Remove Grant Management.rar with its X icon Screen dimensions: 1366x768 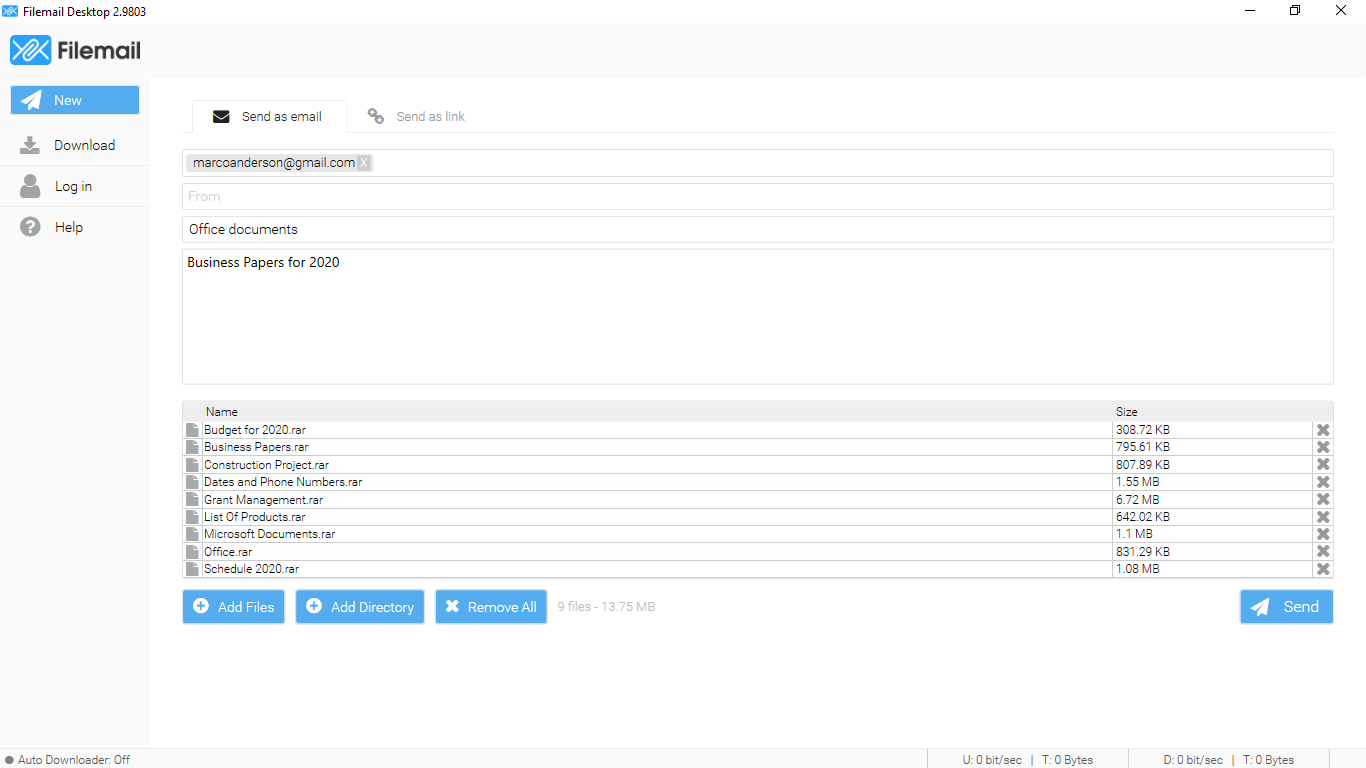coord(1323,499)
